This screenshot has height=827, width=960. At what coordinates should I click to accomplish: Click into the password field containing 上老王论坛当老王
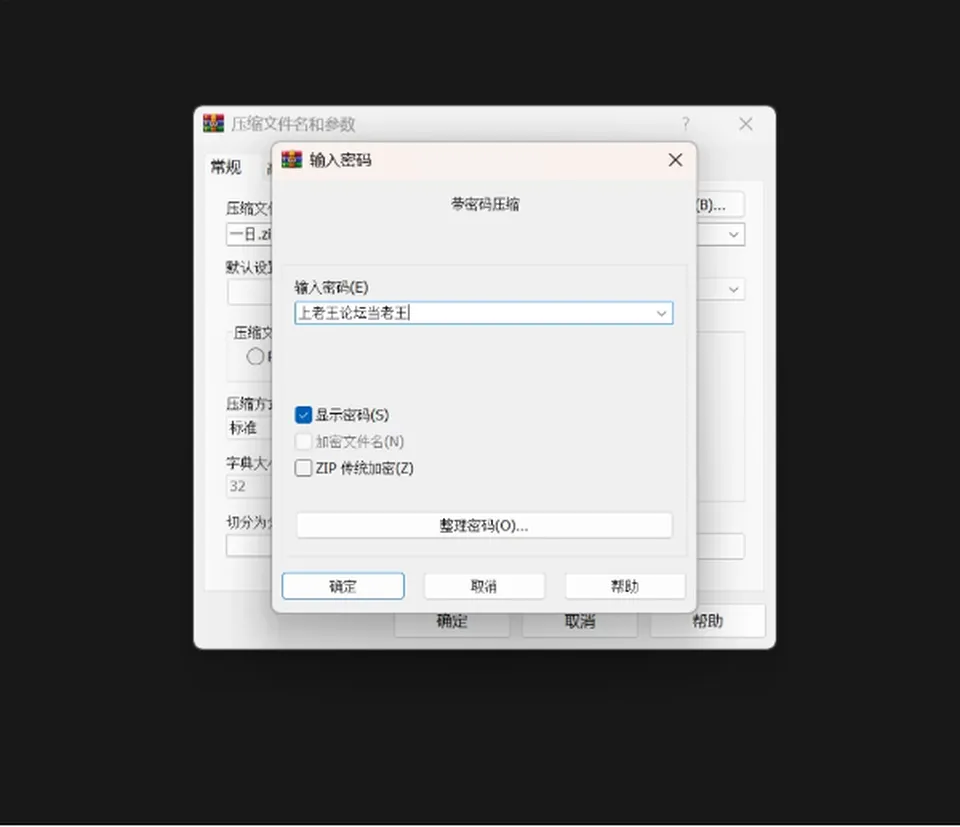click(484, 313)
